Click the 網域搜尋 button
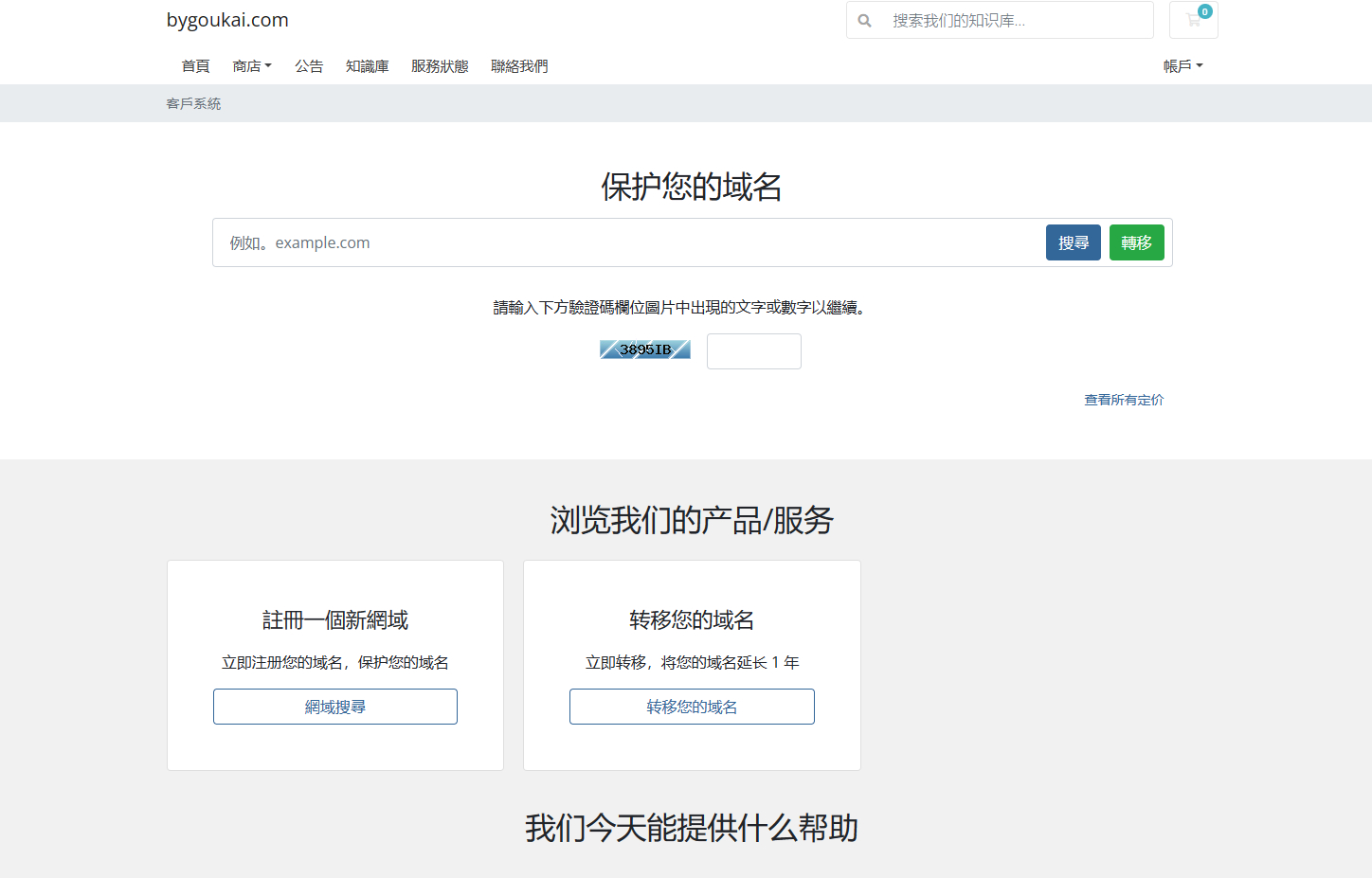The image size is (1372, 878). (335, 707)
